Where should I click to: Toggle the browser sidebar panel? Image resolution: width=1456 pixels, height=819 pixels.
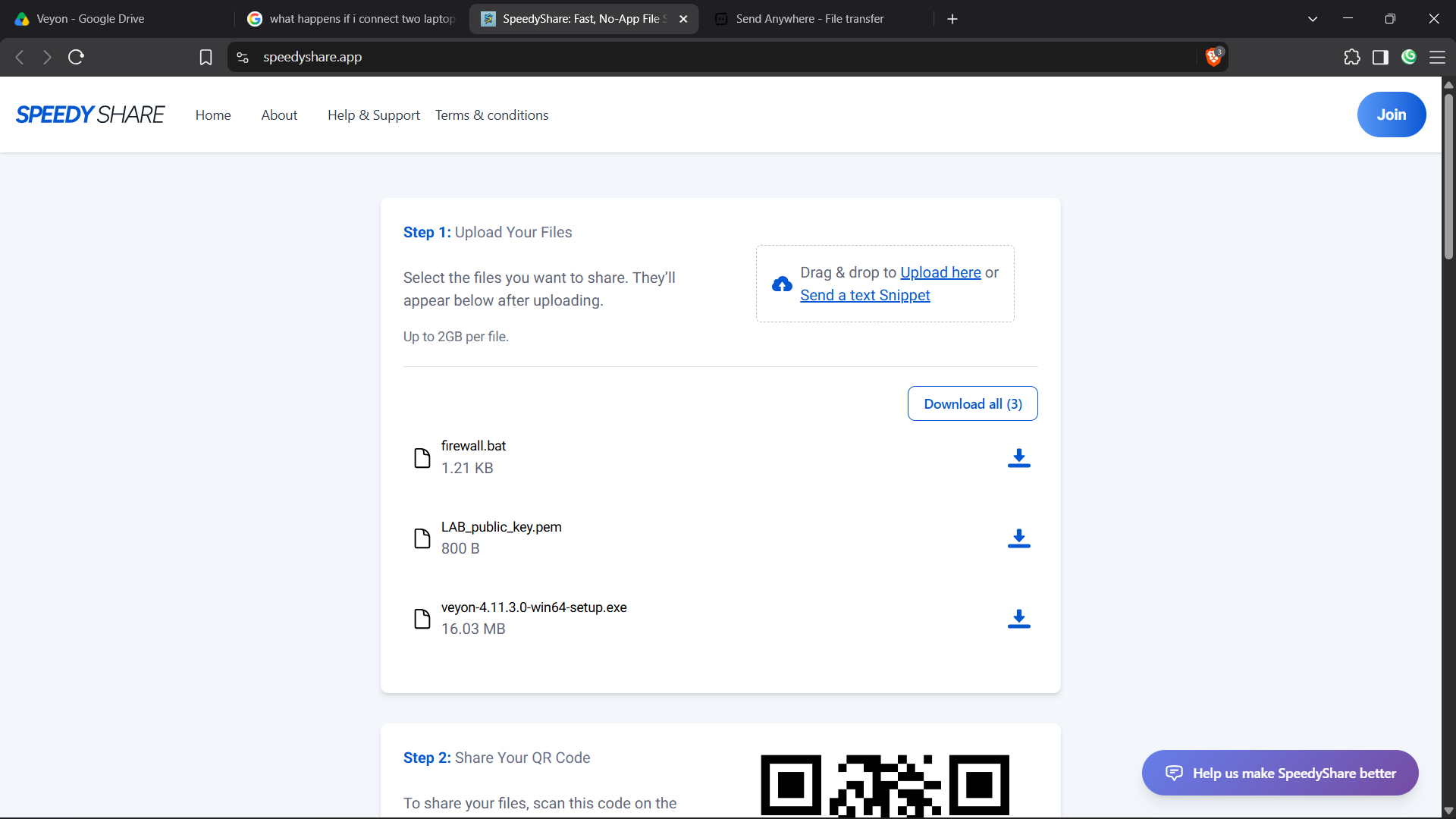coord(1380,57)
